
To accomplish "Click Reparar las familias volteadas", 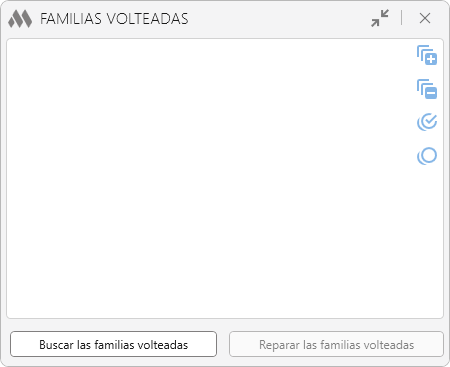I will tap(336, 344).
